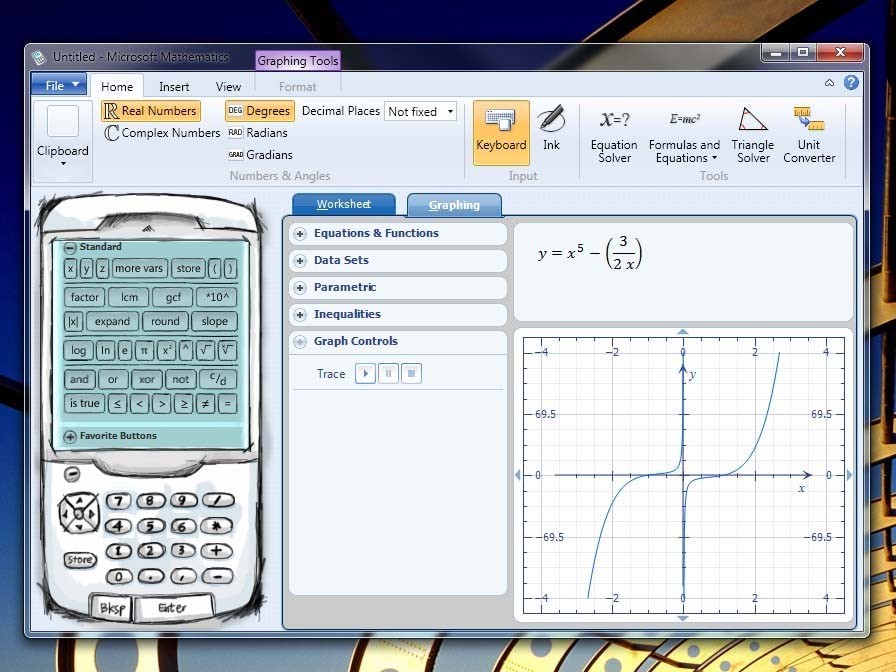Switch to the View ribbon tab

(228, 86)
